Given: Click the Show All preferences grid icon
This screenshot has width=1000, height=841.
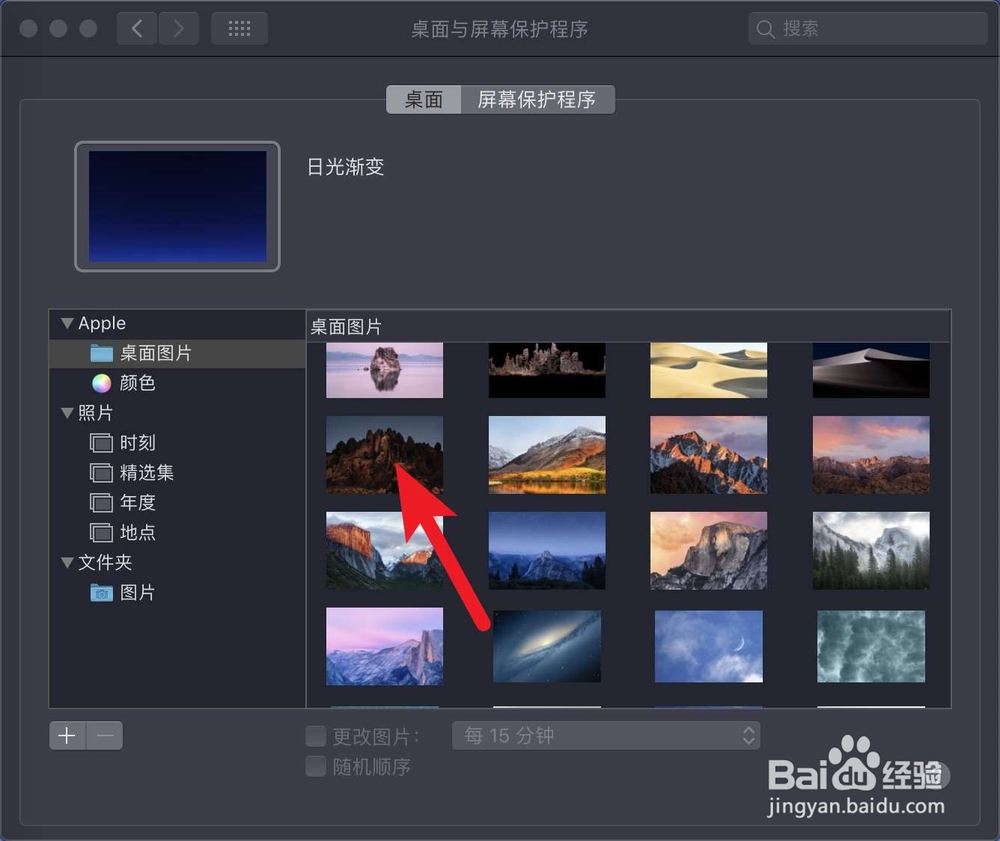Looking at the screenshot, I should 239,28.
